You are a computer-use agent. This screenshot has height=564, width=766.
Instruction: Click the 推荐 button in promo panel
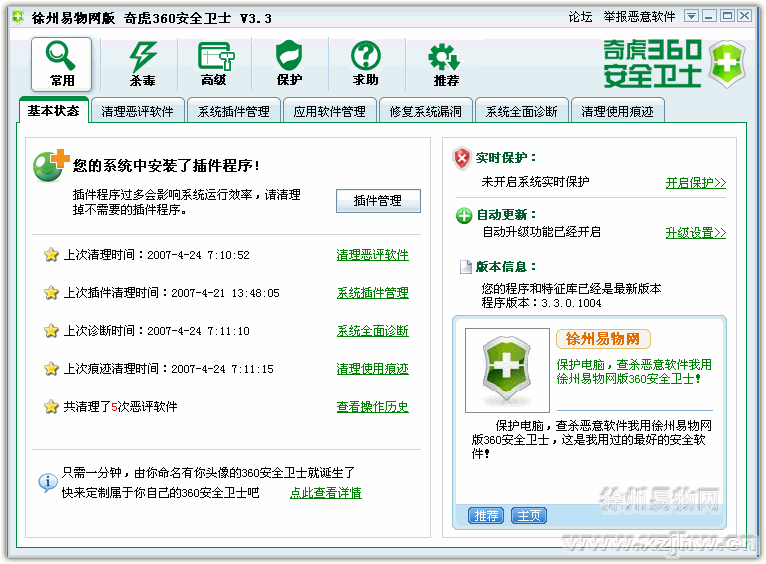click(486, 515)
